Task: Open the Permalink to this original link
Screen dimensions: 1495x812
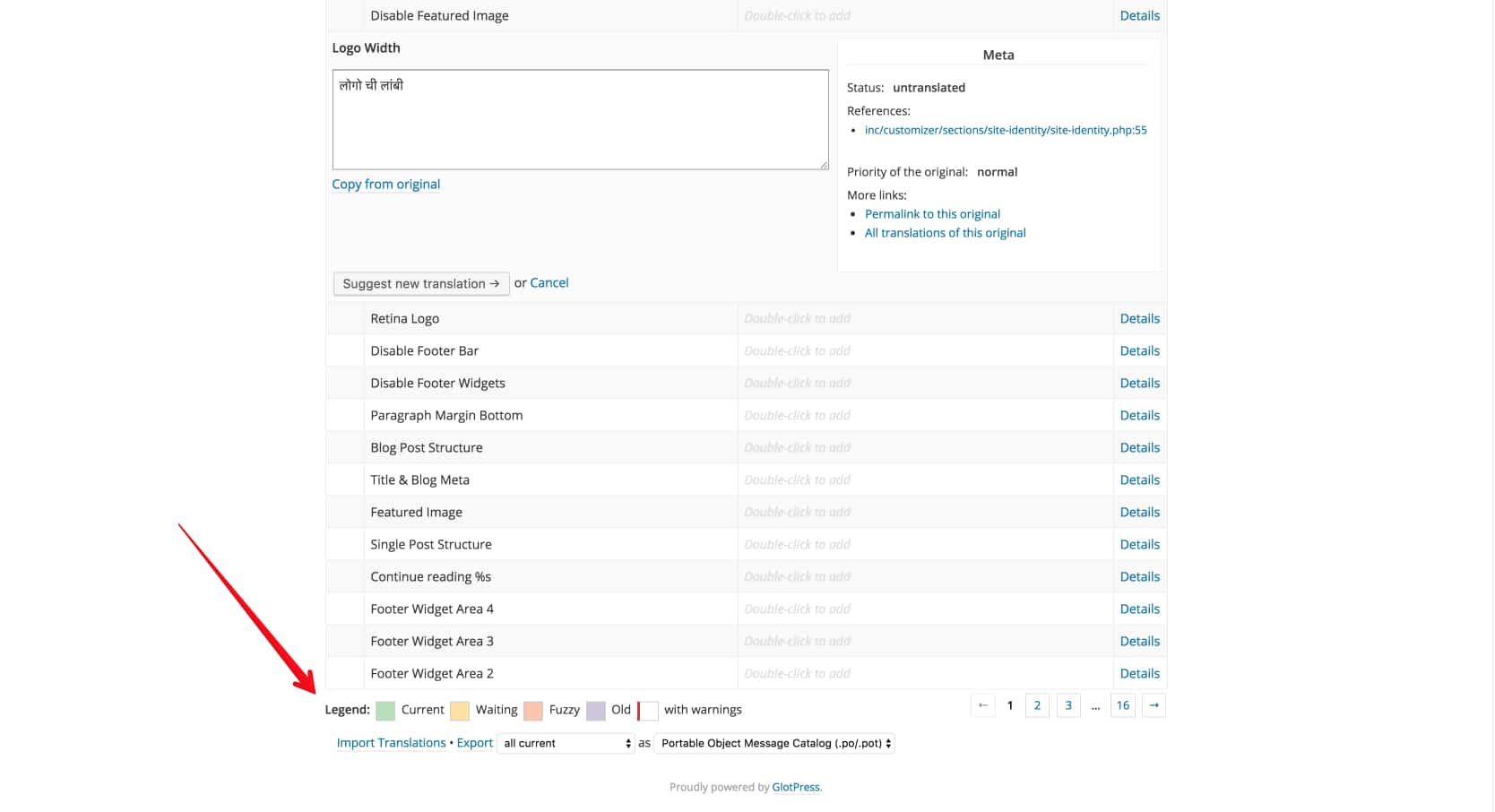Action: [x=932, y=213]
